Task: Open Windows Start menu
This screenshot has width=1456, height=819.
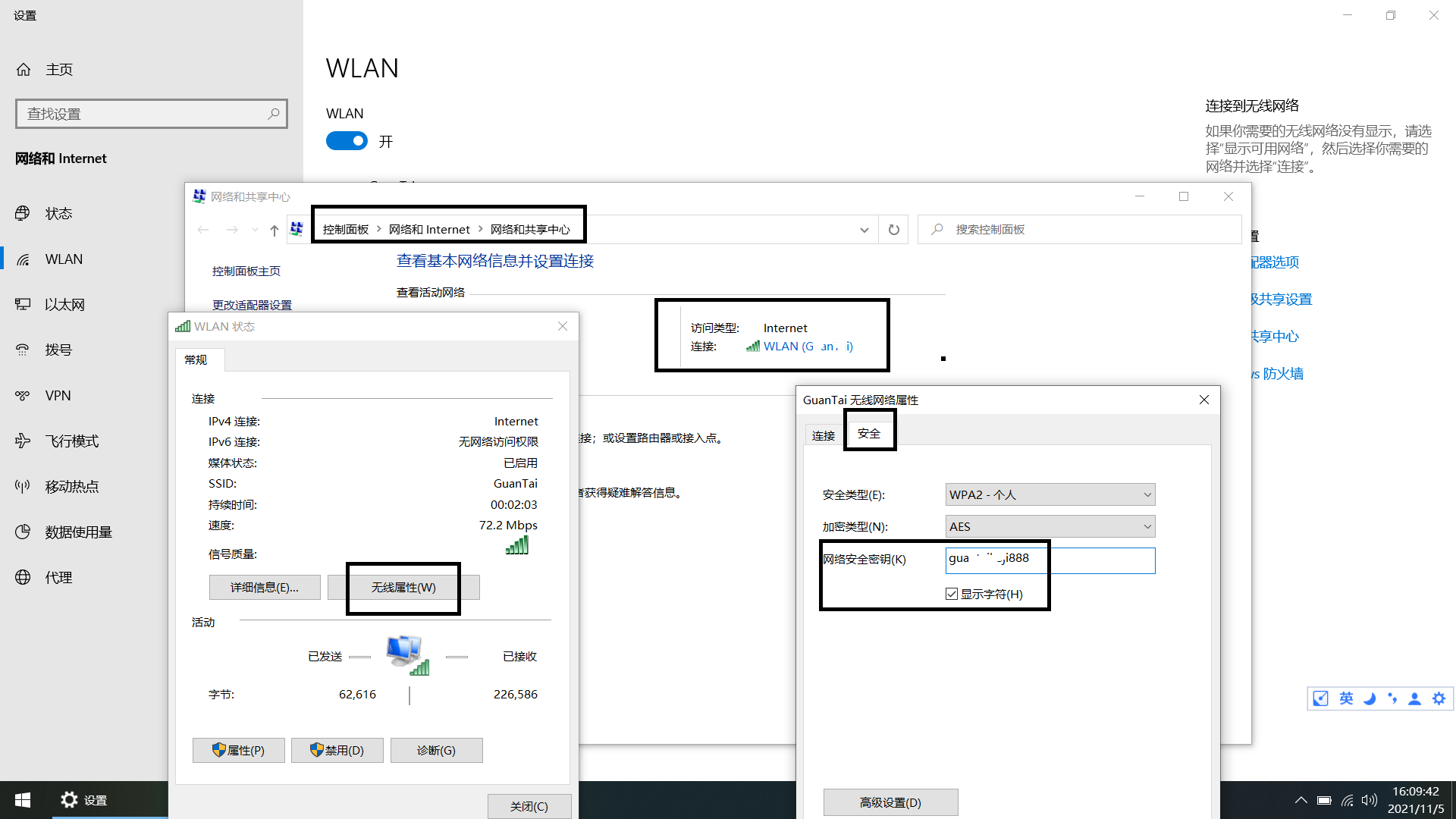Action: [23, 800]
